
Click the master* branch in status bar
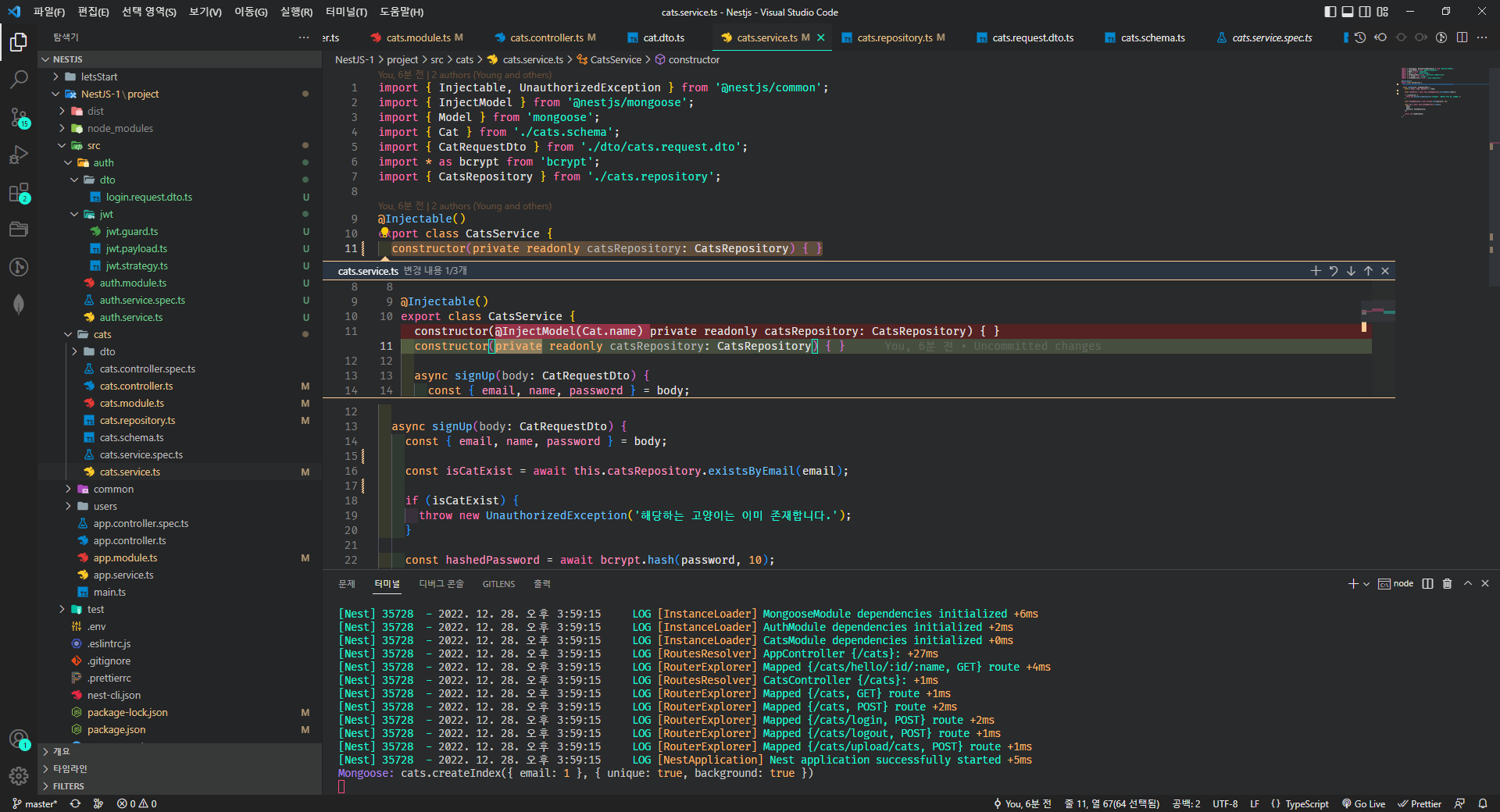pyautogui.click(x=35, y=803)
